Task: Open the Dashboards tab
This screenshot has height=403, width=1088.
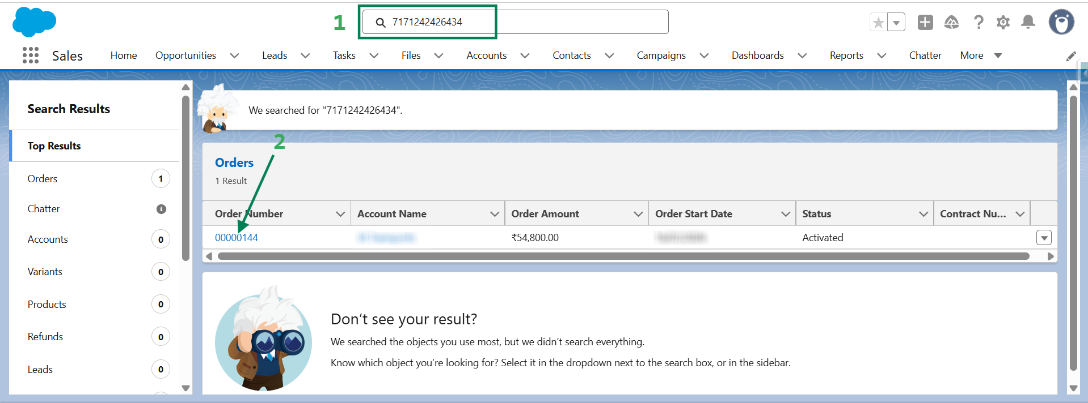Action: click(758, 55)
